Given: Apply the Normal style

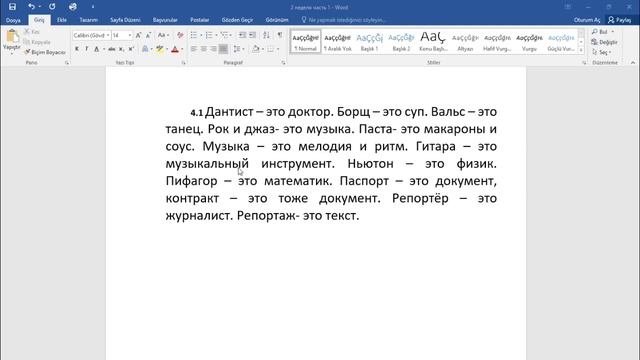Looking at the screenshot, I should (x=305, y=42).
